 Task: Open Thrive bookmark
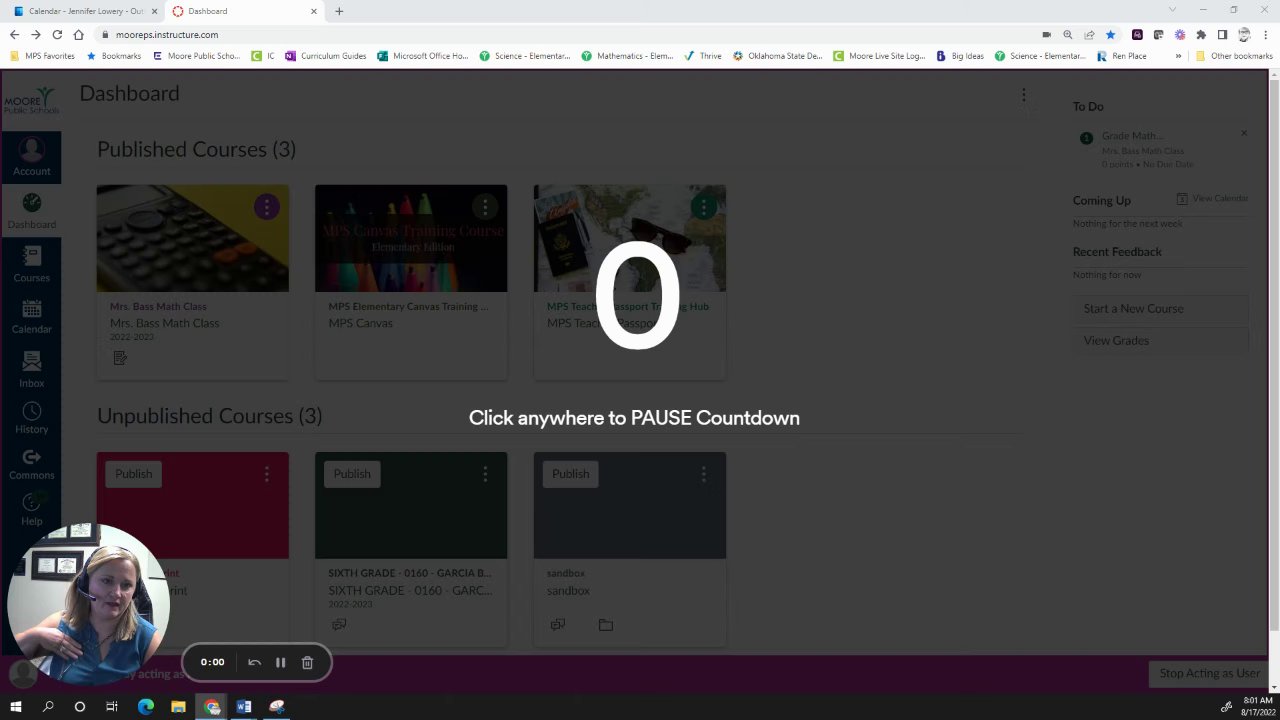(703, 56)
